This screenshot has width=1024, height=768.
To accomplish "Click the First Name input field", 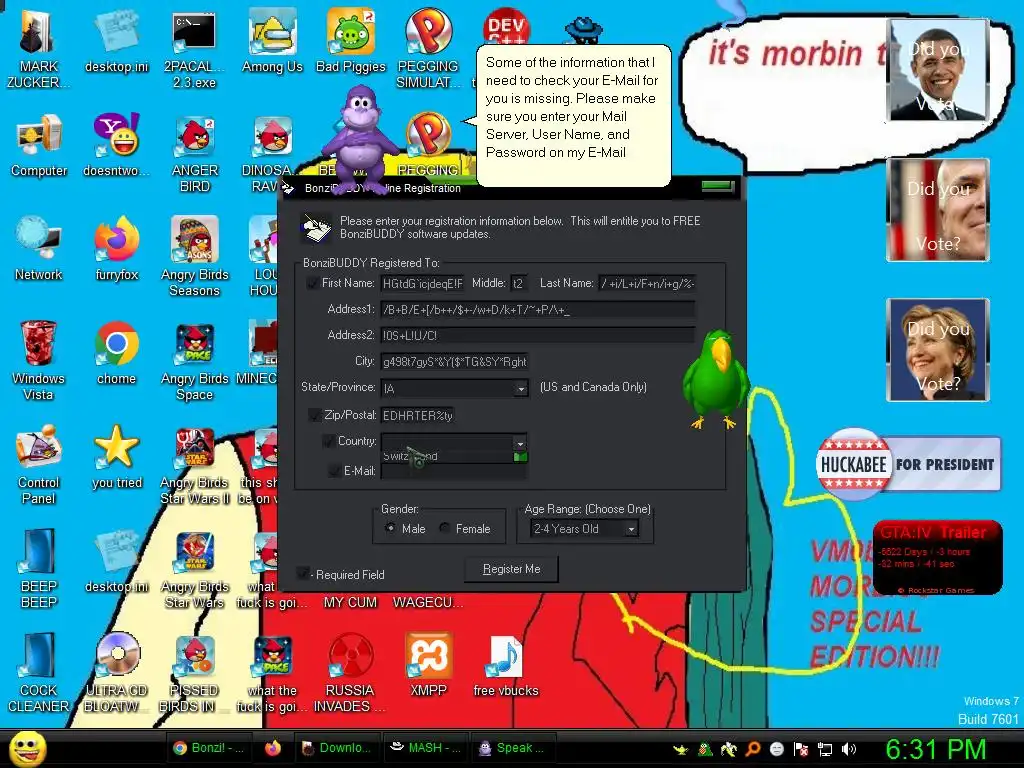I will 422,283.
